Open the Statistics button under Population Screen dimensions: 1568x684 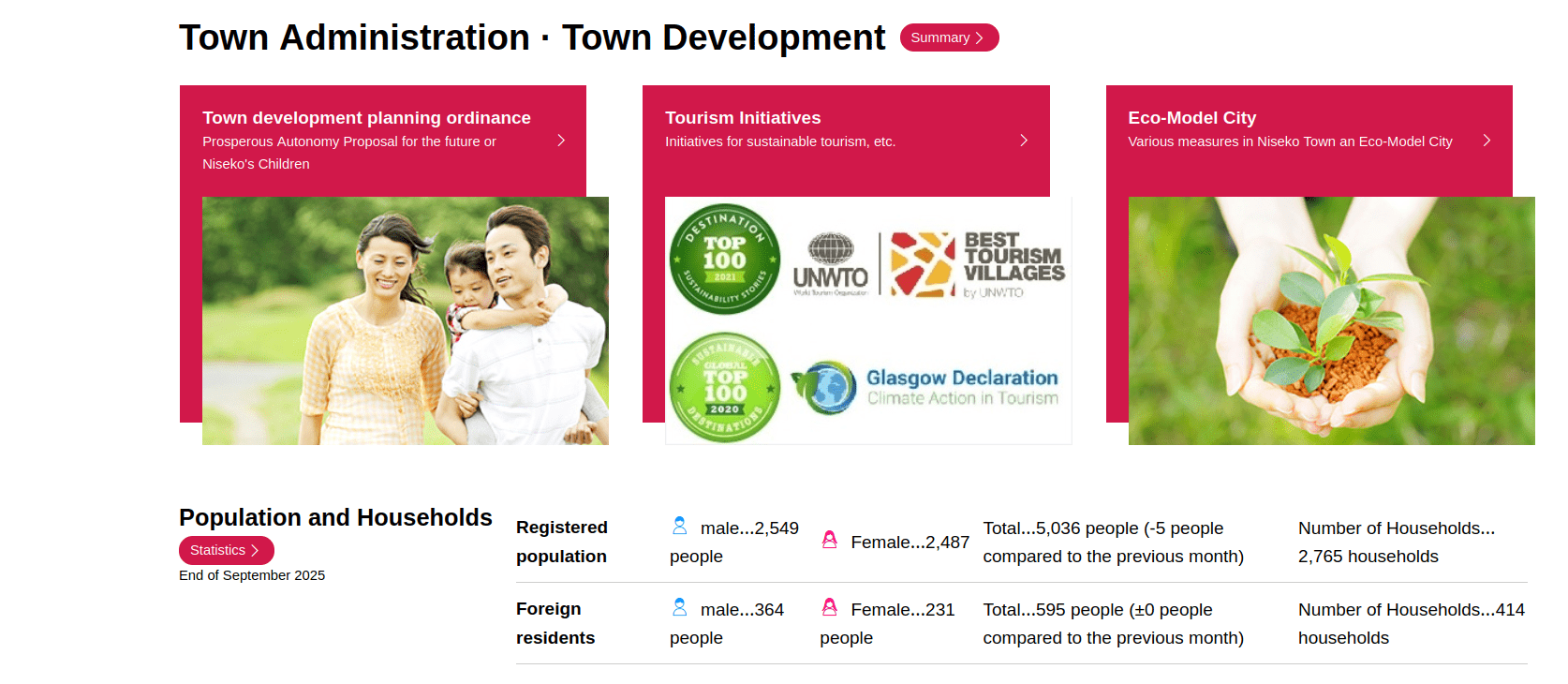point(226,550)
